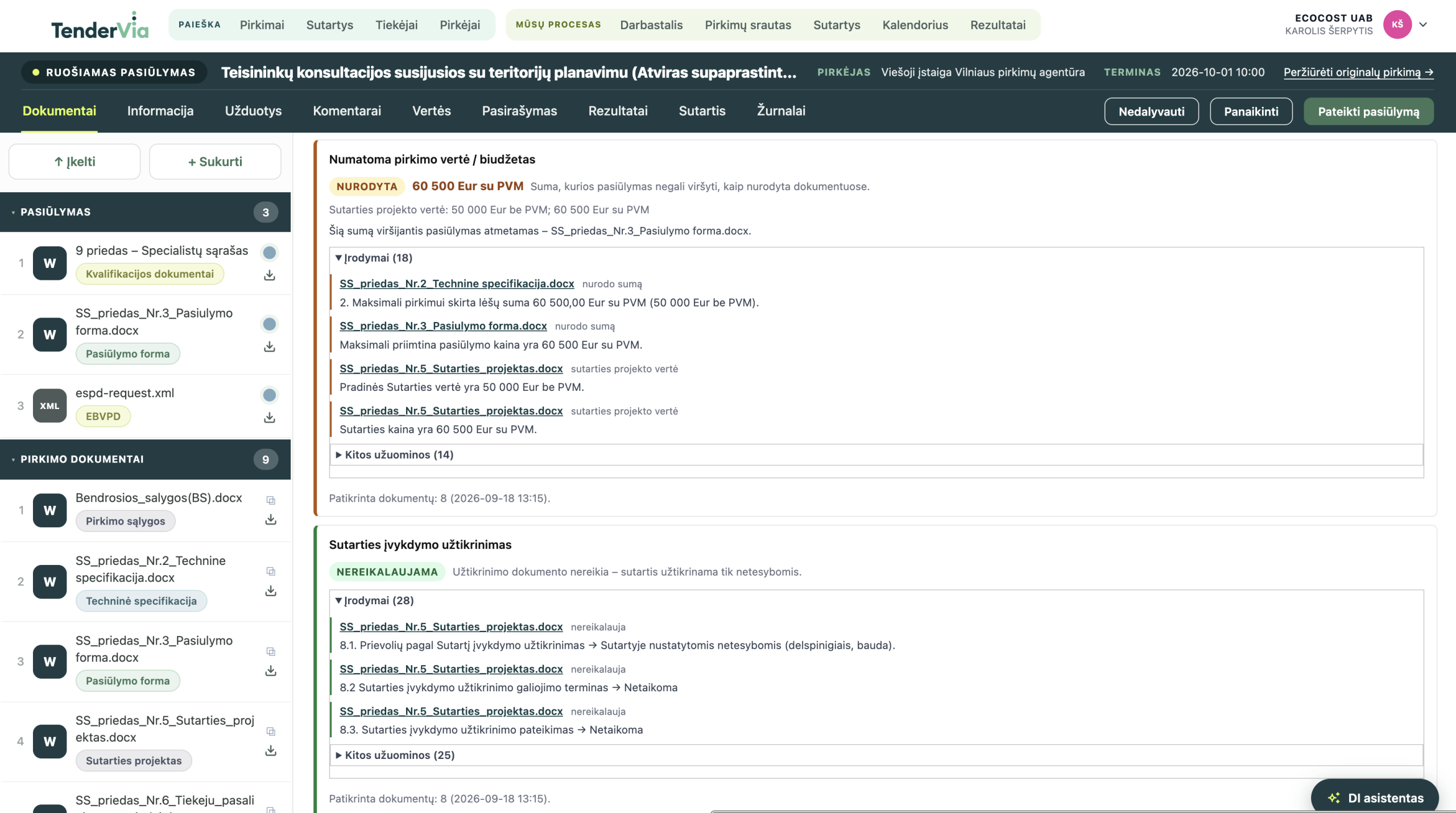1456x813 pixels.
Task: Download Bendrosios_salygos(BS).docx
Action: [x=271, y=520]
